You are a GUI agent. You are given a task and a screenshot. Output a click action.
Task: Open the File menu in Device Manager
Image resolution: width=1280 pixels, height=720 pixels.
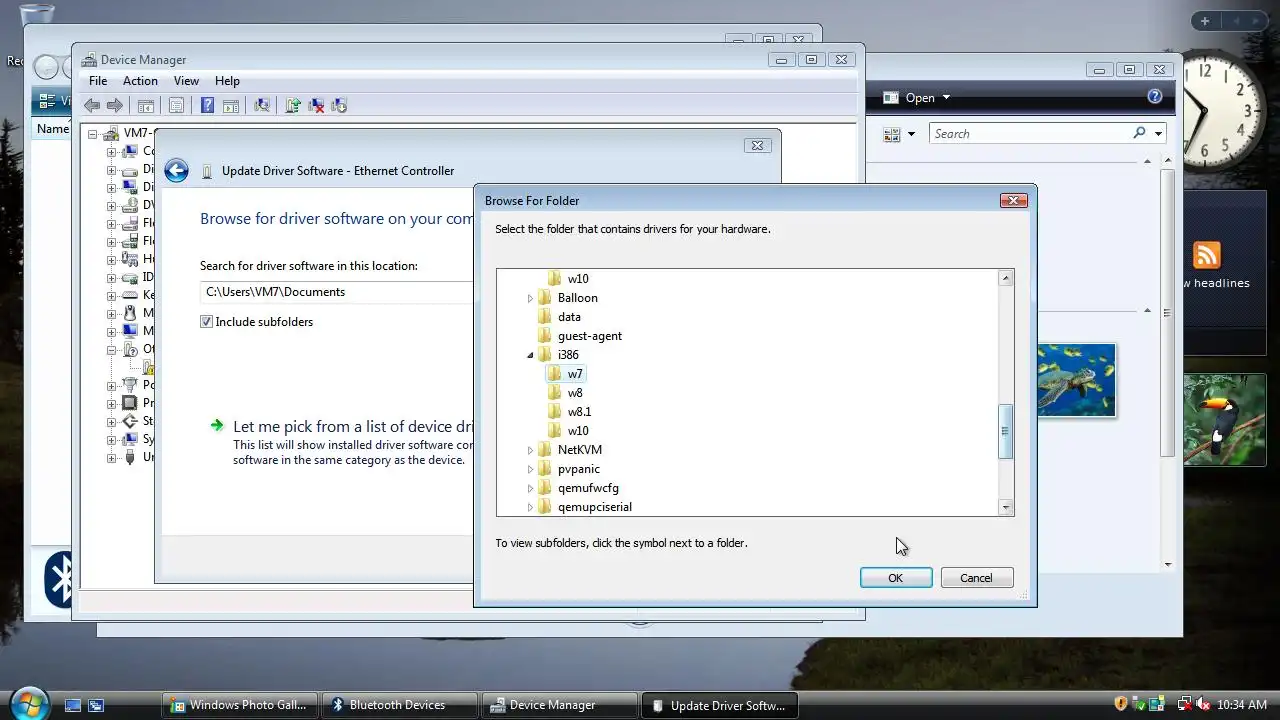(x=98, y=81)
